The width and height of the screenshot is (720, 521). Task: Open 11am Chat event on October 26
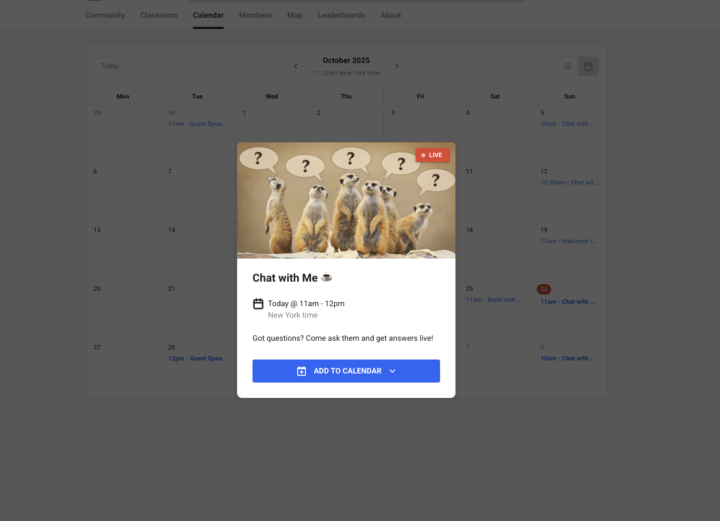tap(567, 302)
